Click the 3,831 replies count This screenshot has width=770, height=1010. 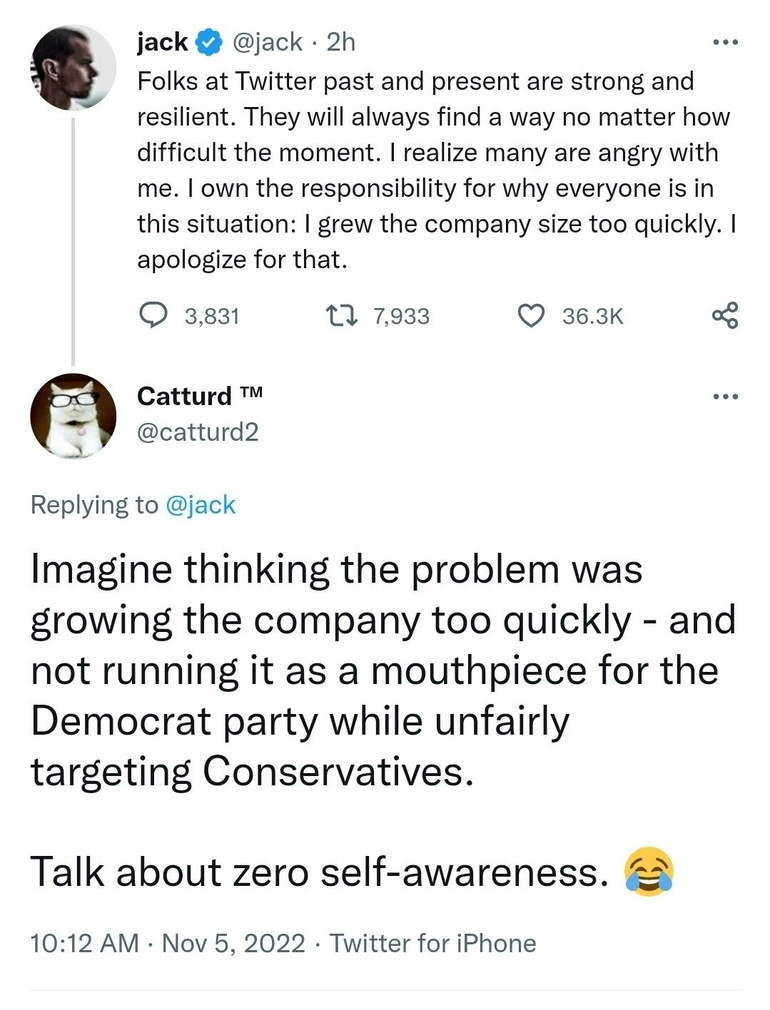(213, 316)
